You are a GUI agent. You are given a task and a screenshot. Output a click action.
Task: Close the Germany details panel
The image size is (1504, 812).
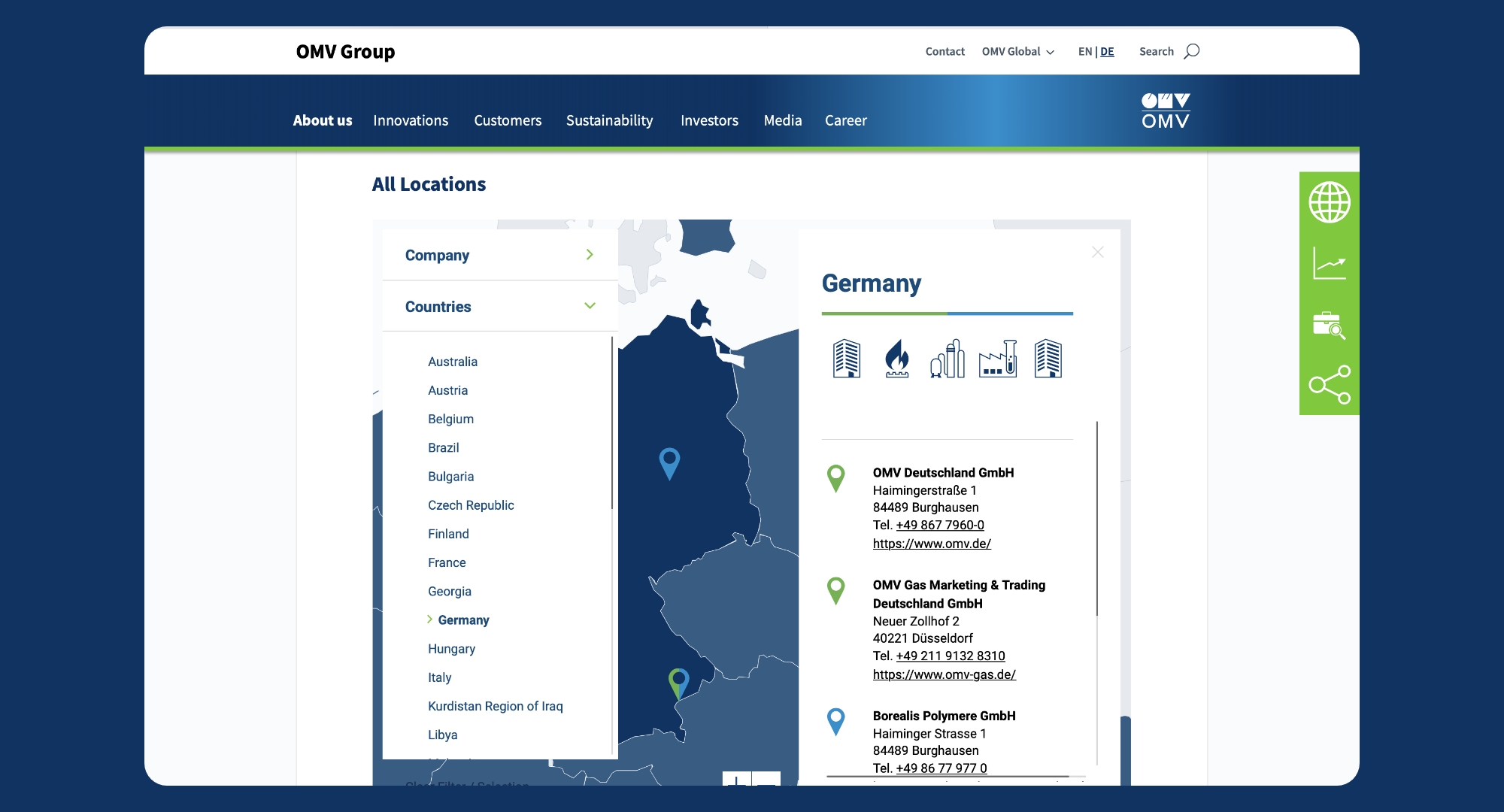point(1097,253)
